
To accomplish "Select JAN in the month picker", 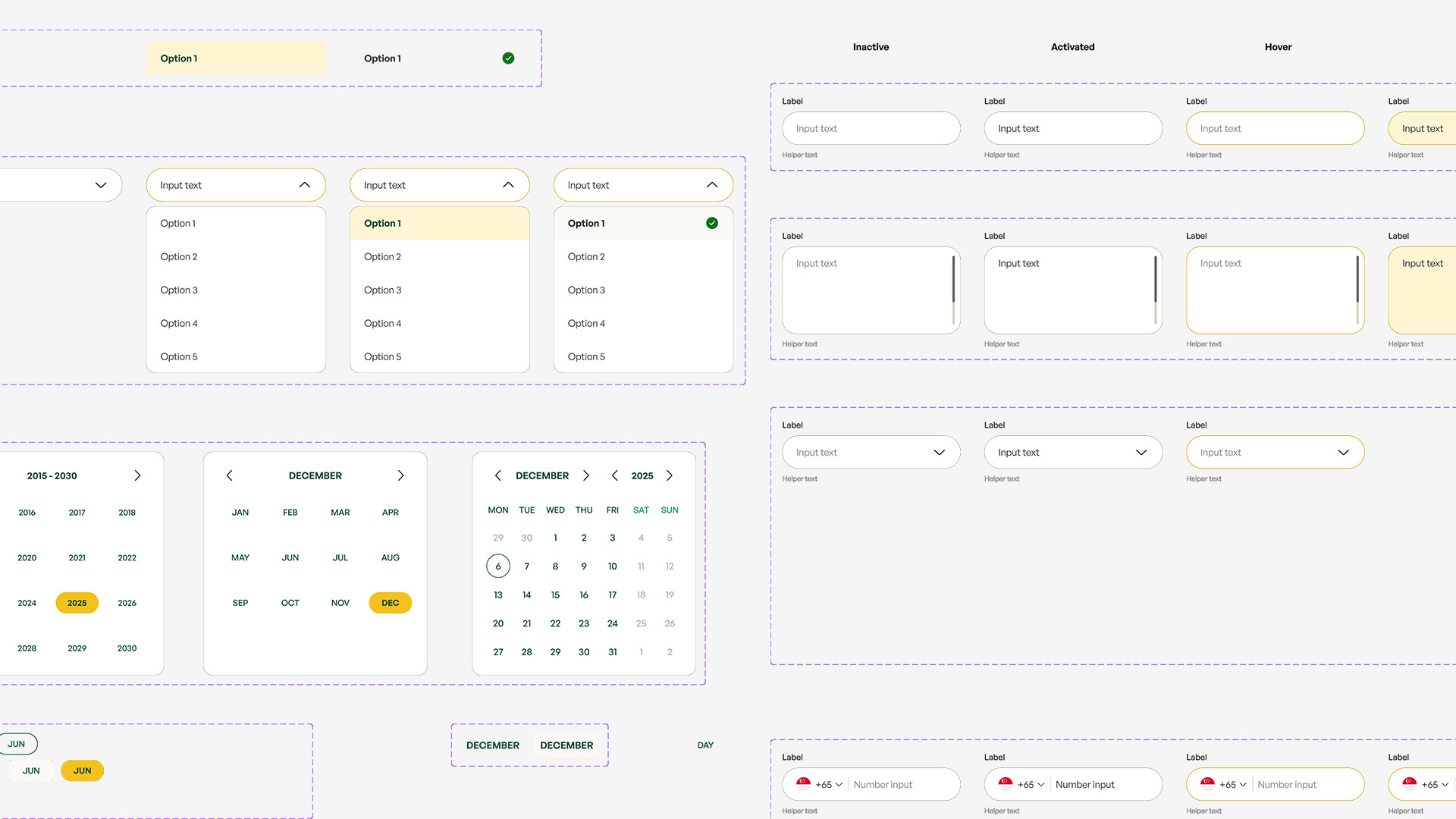I will pyautogui.click(x=240, y=513).
